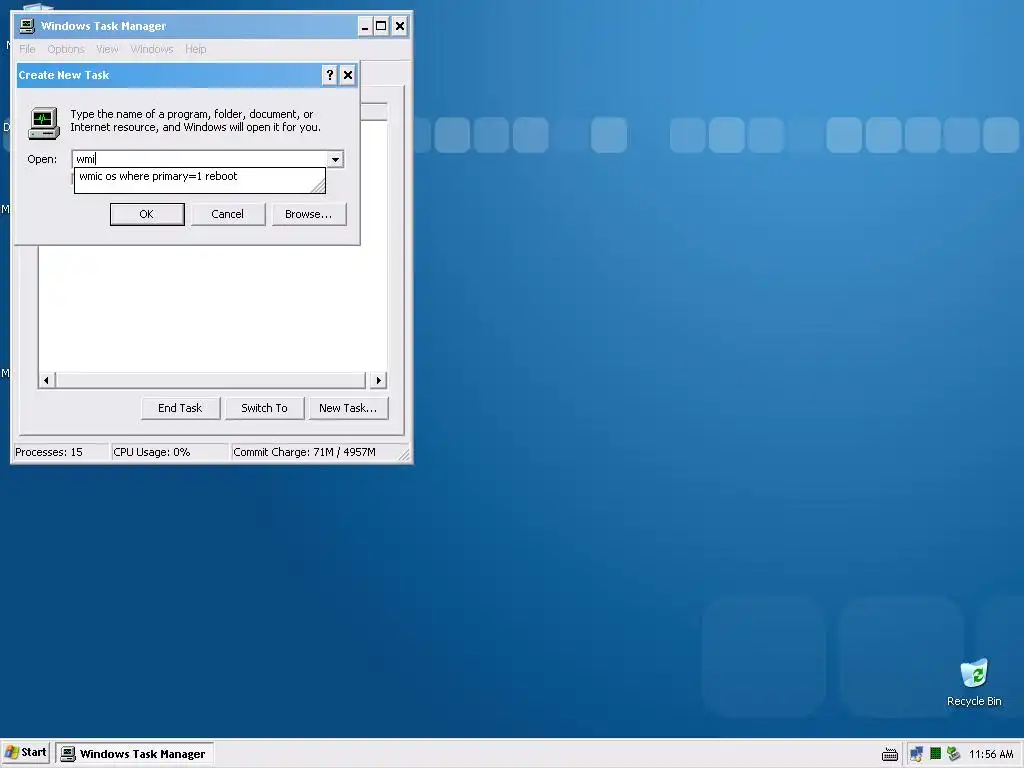Click the task list right scroll arrow
This screenshot has height=768, width=1024.
(379, 380)
